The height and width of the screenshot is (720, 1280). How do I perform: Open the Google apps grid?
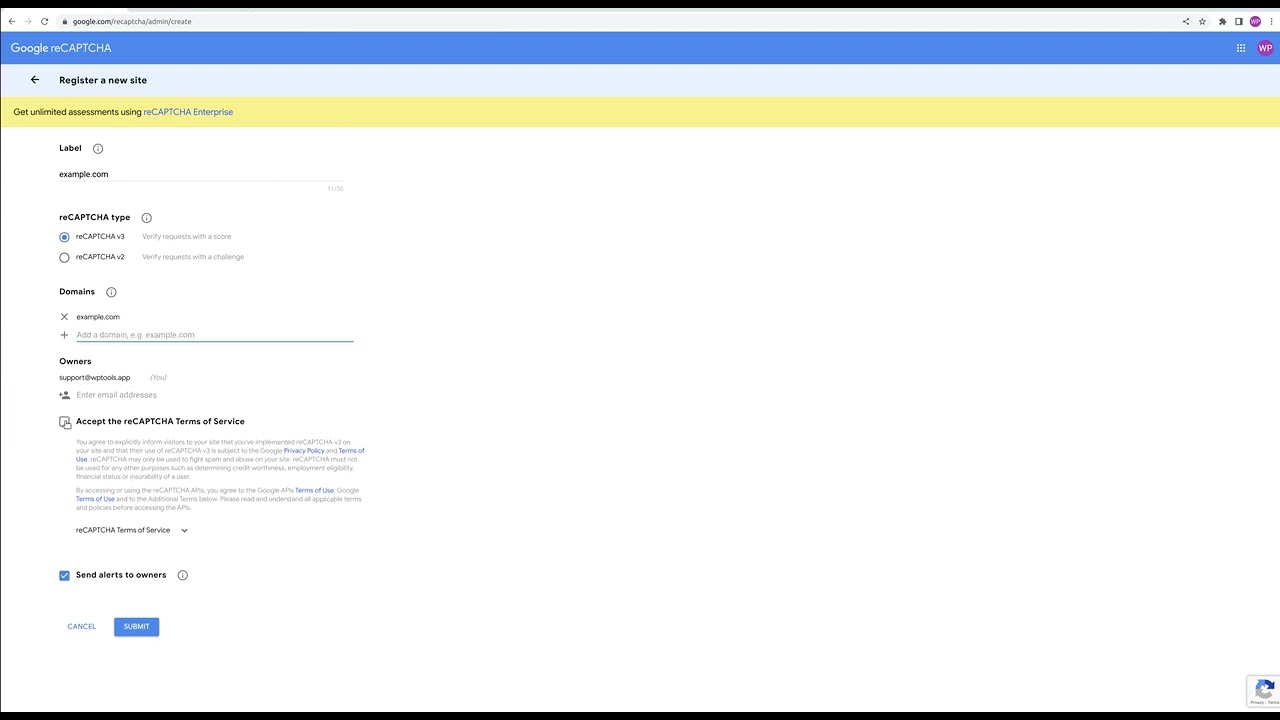(1241, 48)
